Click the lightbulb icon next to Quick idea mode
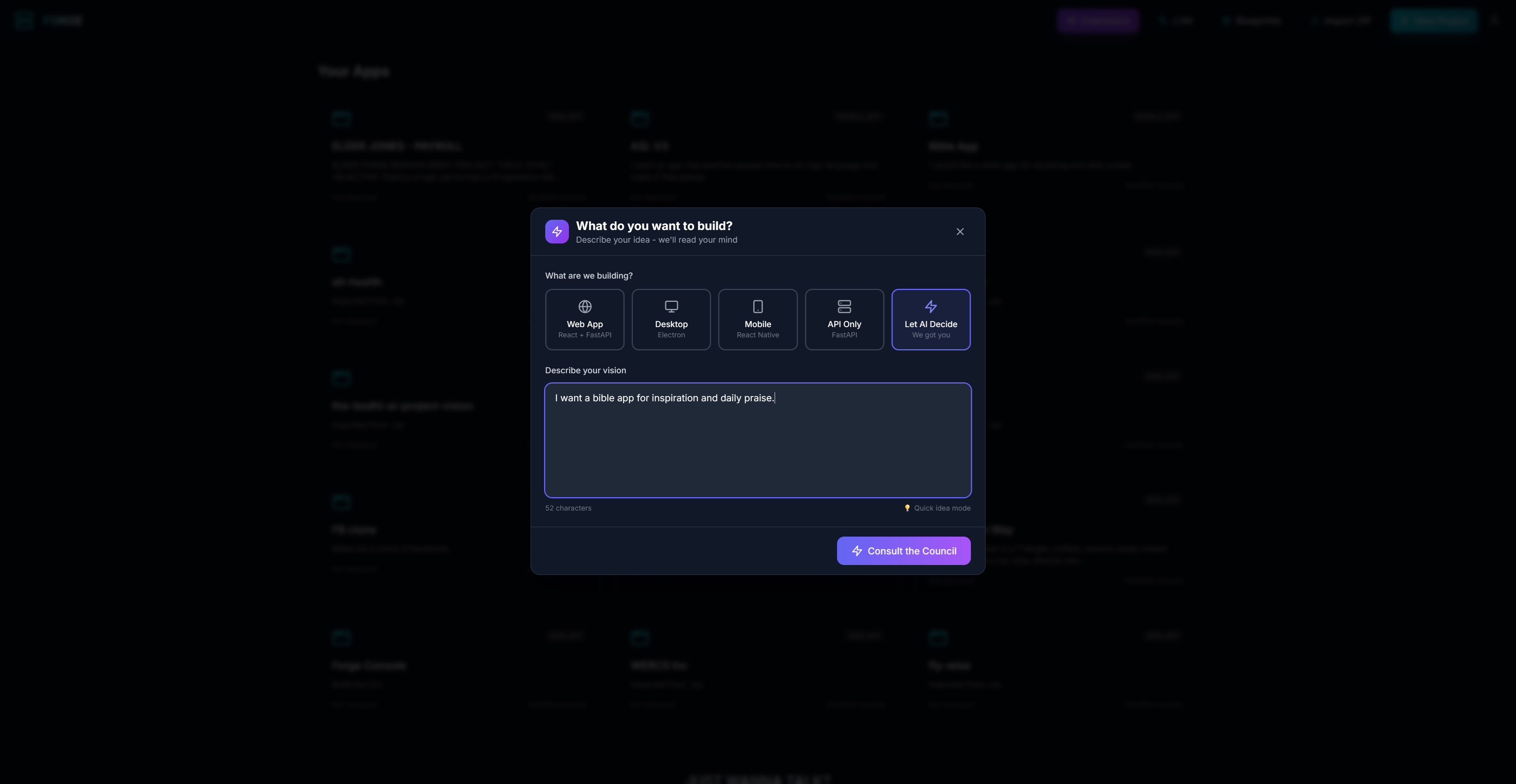This screenshot has height=784, width=1516. pos(907,507)
